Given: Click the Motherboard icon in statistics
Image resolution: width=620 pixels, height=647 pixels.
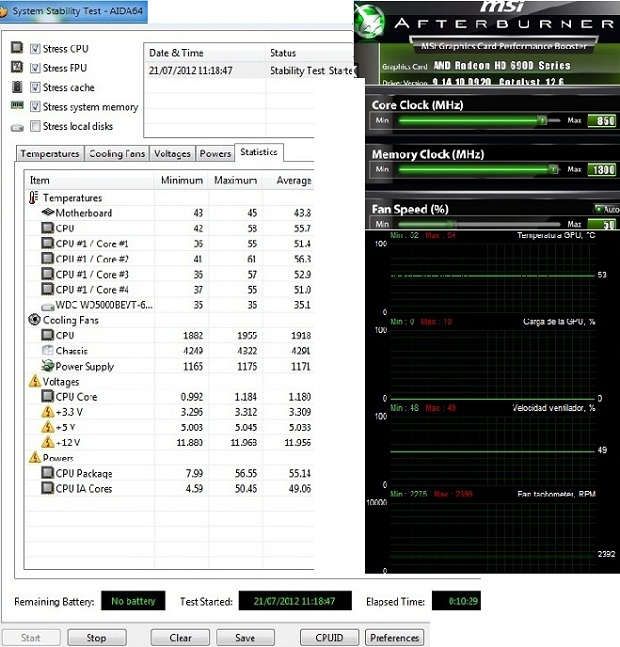Looking at the screenshot, I should [48, 212].
